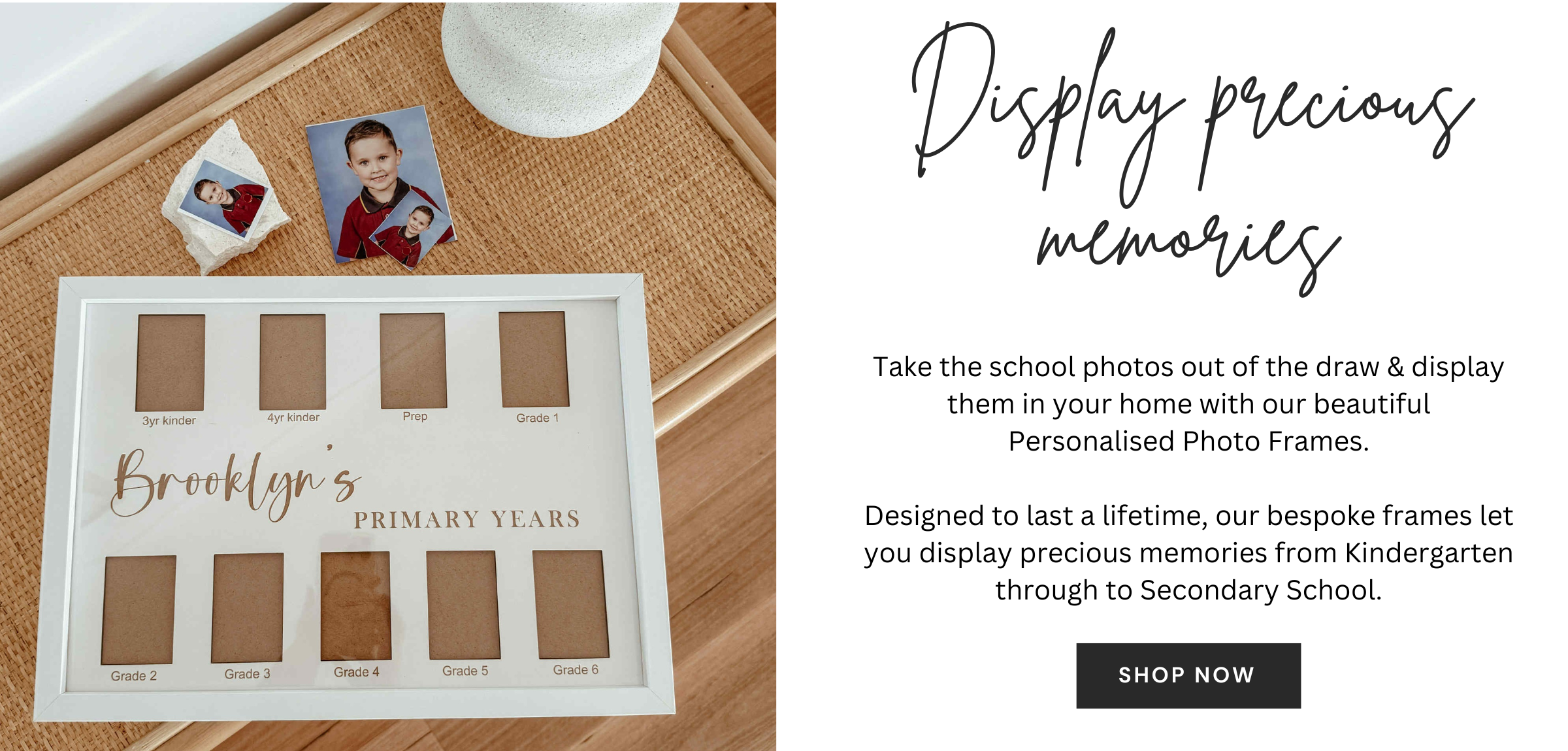Screen dimensions: 1568x751
Task: Click the small photo on the white stone
Action: [223, 198]
